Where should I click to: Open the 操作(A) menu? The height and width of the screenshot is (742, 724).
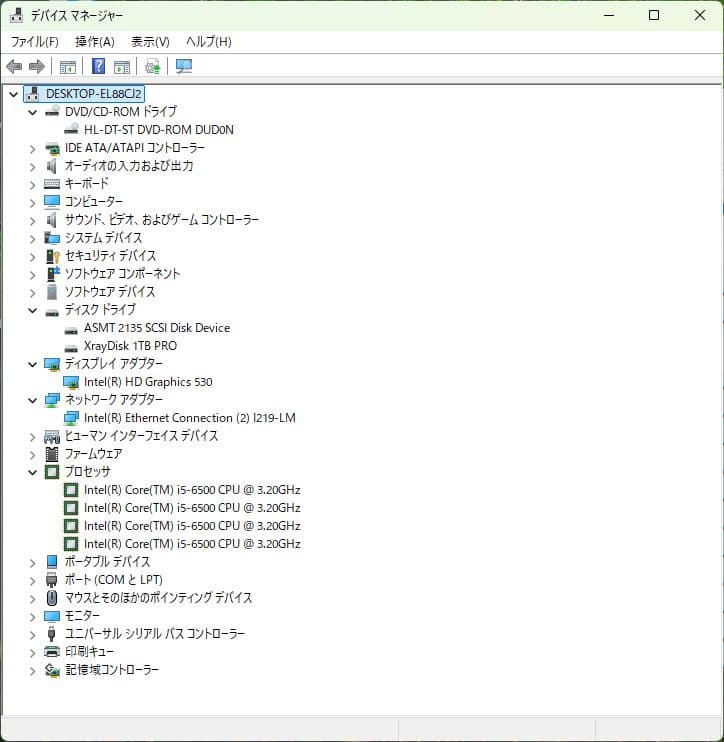coord(95,42)
